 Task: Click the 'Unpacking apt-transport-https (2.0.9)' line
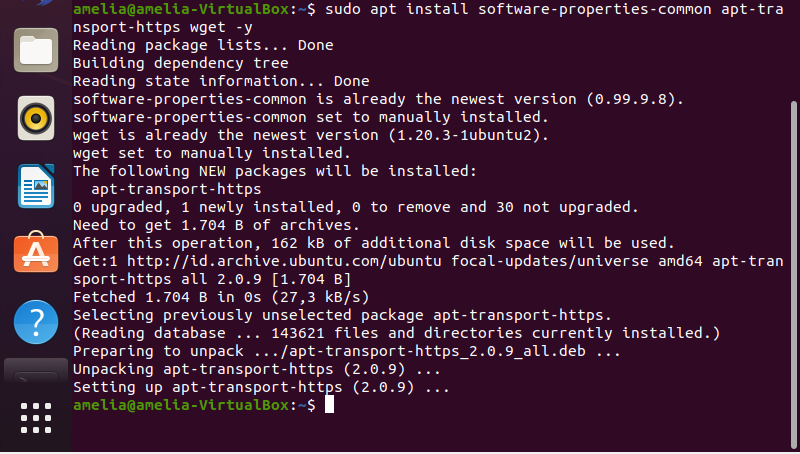pos(257,369)
